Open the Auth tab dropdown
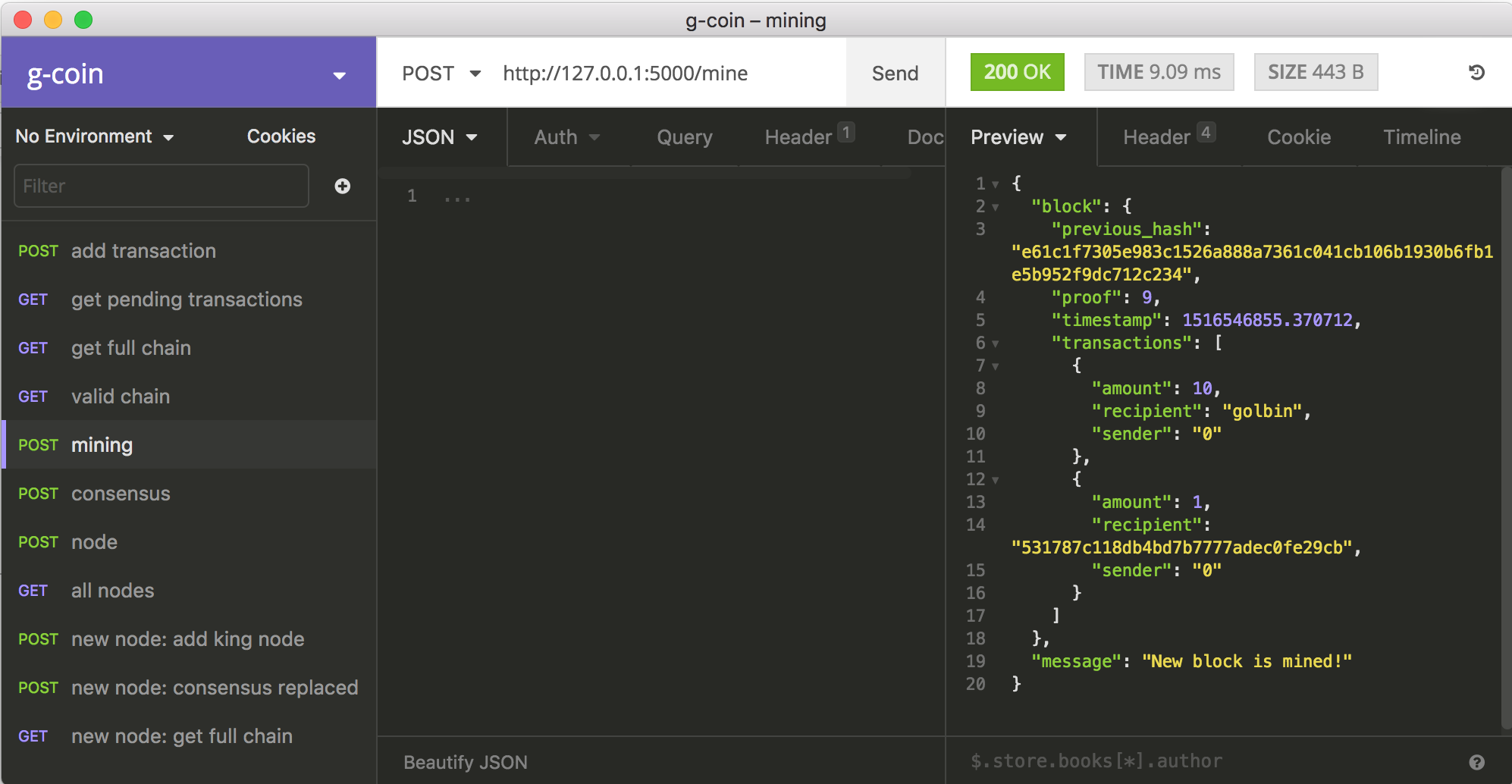 [566, 137]
